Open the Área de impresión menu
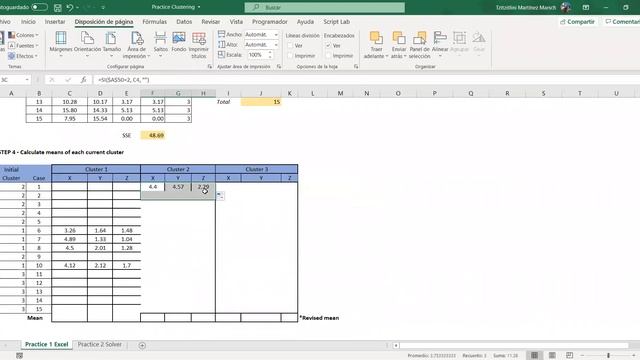This screenshot has height=360, width=640. (136, 45)
